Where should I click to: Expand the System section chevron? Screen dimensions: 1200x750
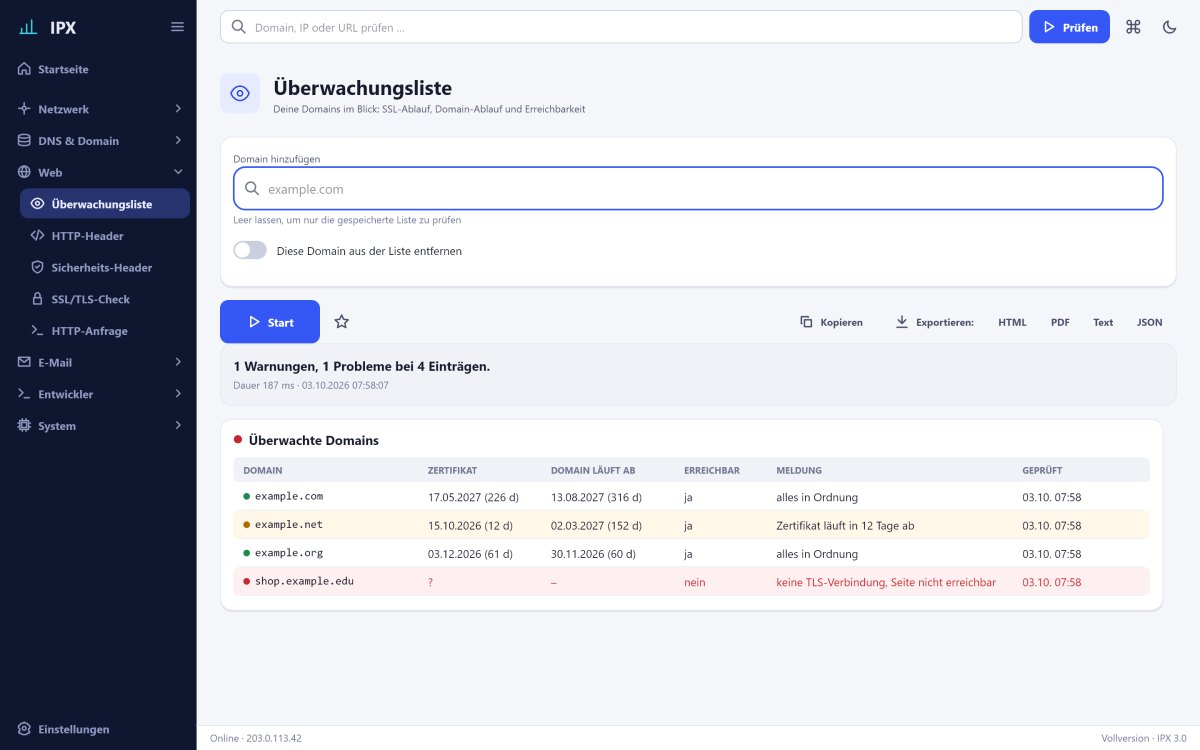tap(178, 426)
